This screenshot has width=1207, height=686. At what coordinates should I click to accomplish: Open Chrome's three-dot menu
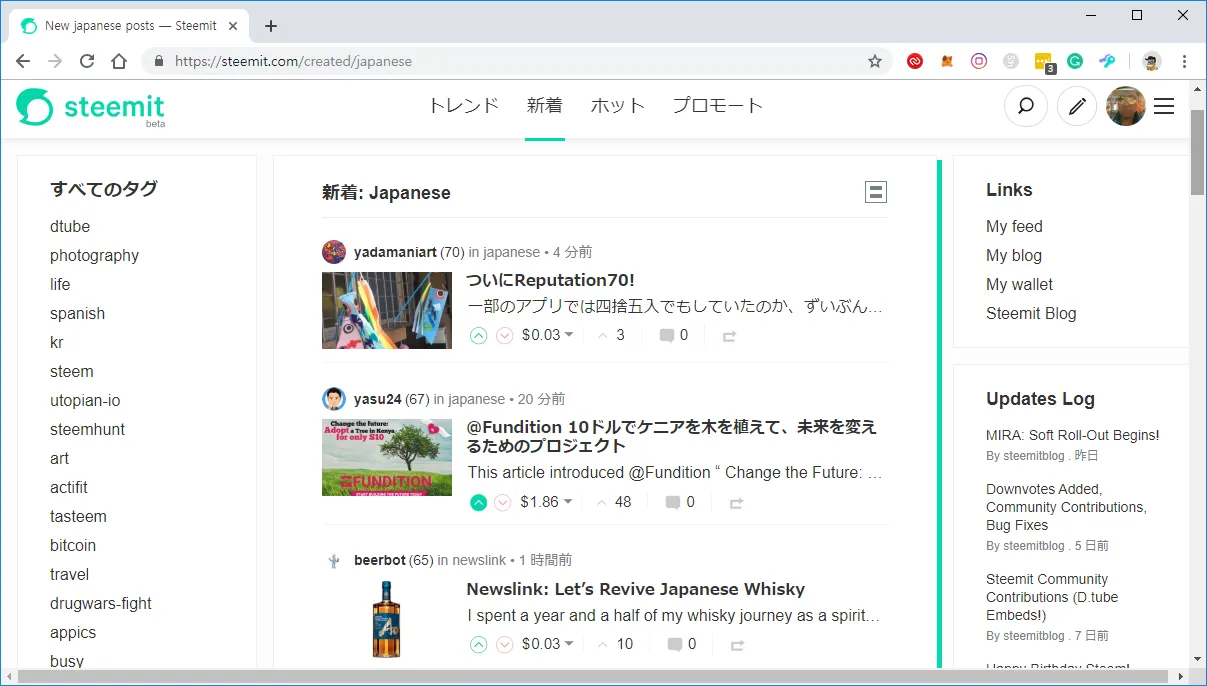click(1185, 61)
